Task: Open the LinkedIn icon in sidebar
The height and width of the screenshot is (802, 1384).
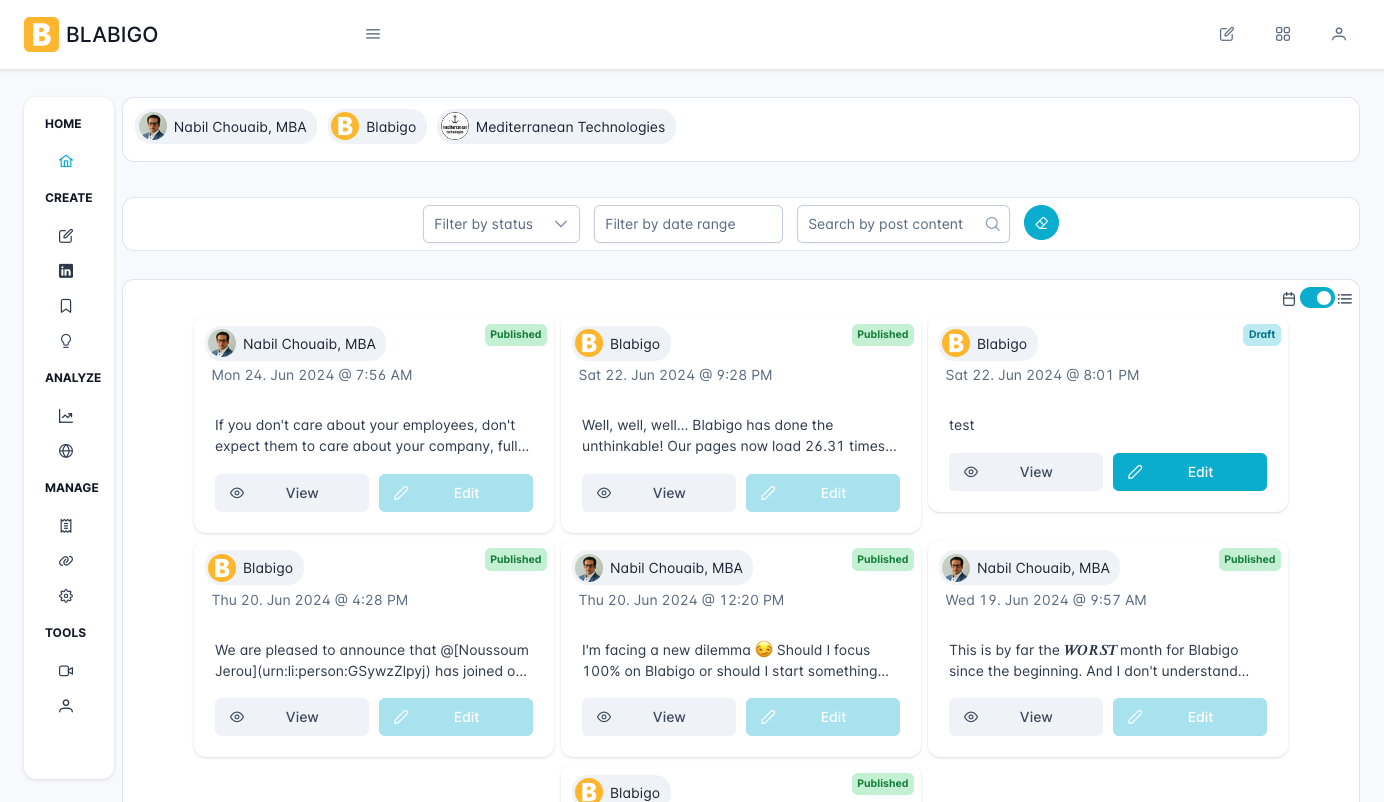Action: coord(66,271)
